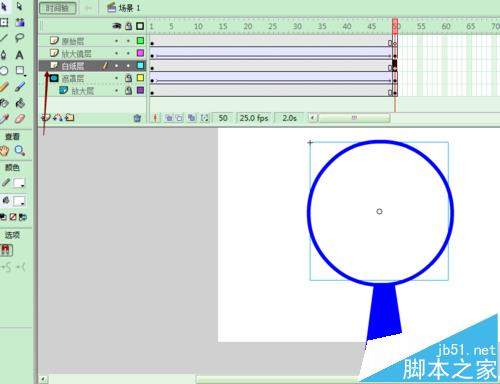Image resolution: width=500 pixels, height=384 pixels.
Task: Click the red playhead at frame 50
Action: coord(395,26)
